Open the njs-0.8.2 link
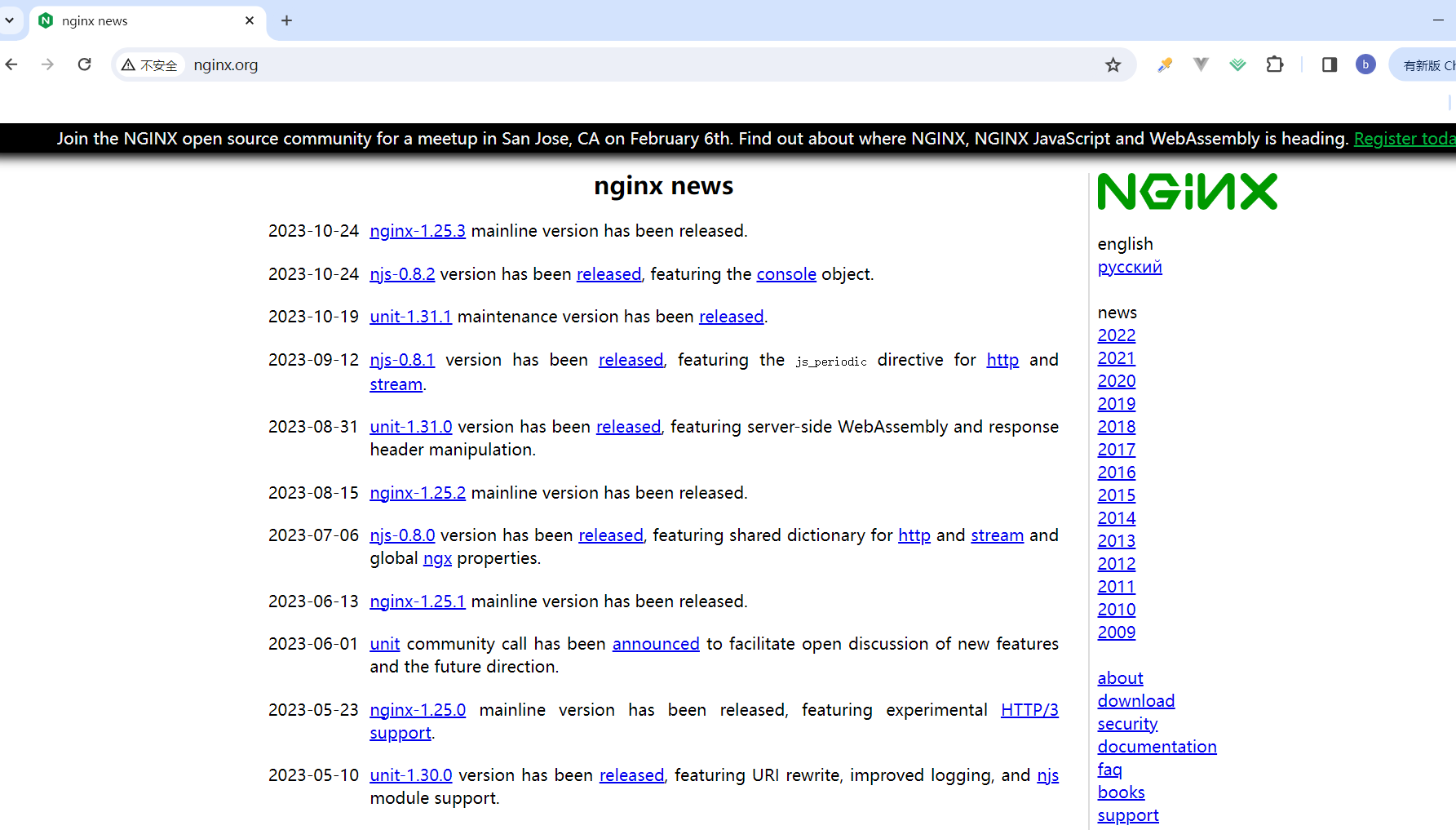 (402, 274)
